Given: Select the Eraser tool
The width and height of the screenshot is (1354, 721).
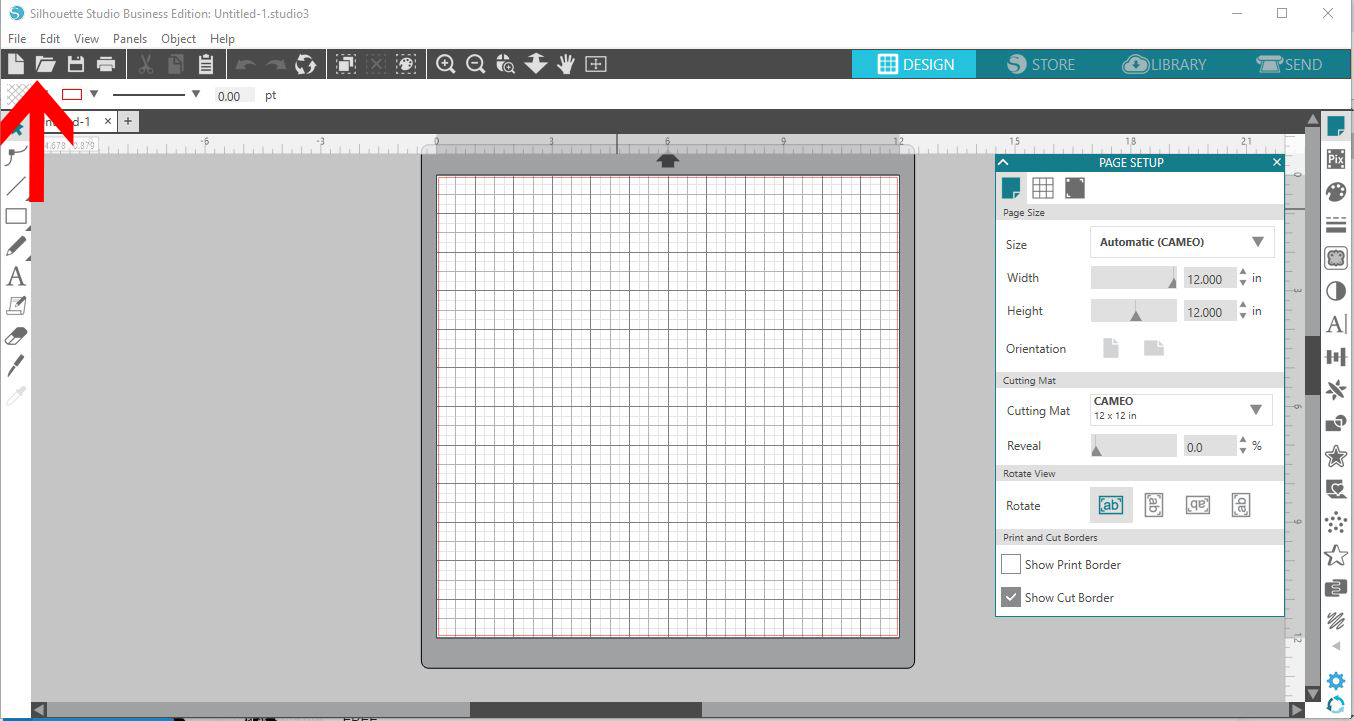Looking at the screenshot, I should [x=16, y=336].
